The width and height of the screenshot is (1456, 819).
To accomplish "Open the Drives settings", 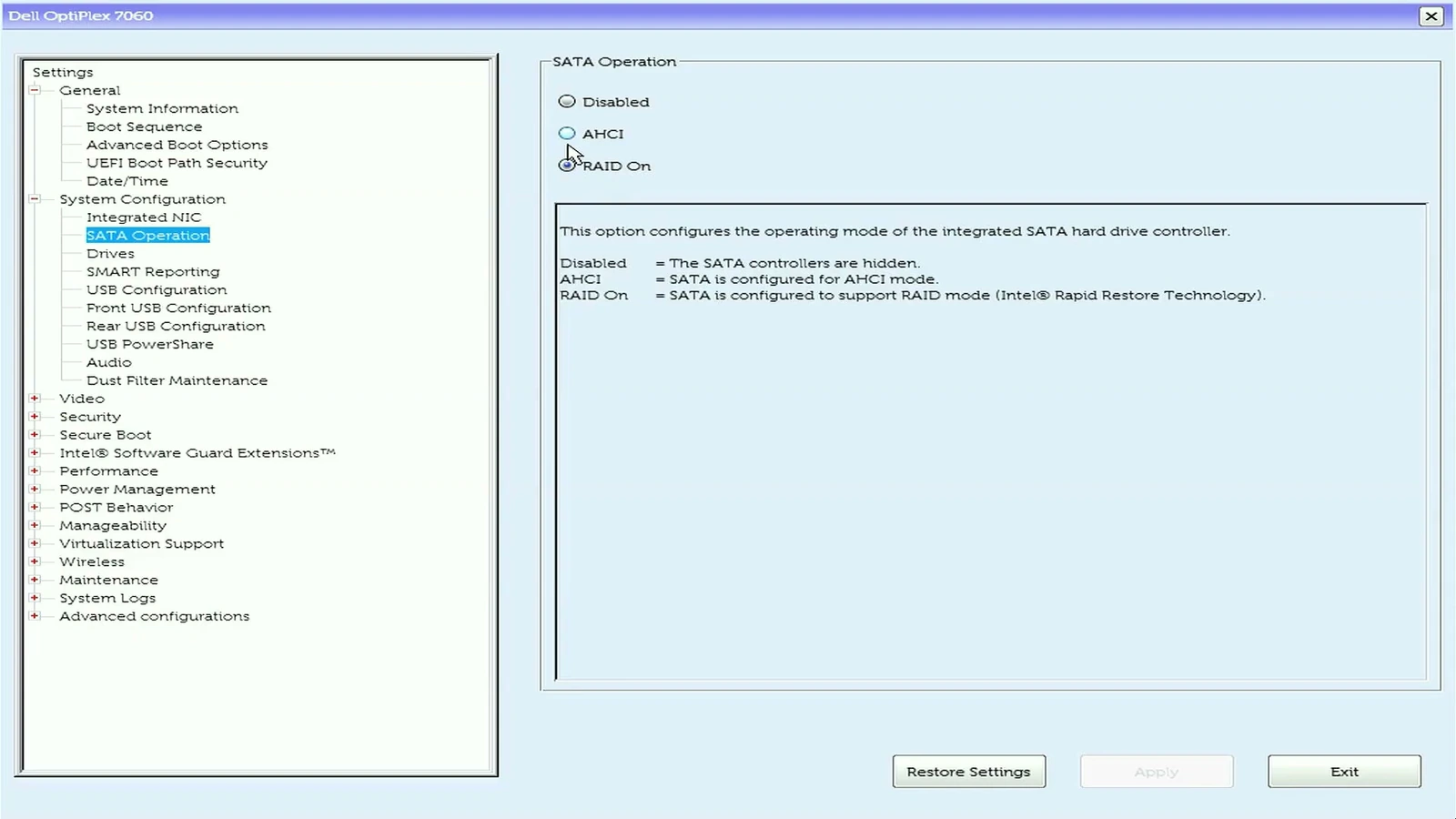I will pos(110,254).
